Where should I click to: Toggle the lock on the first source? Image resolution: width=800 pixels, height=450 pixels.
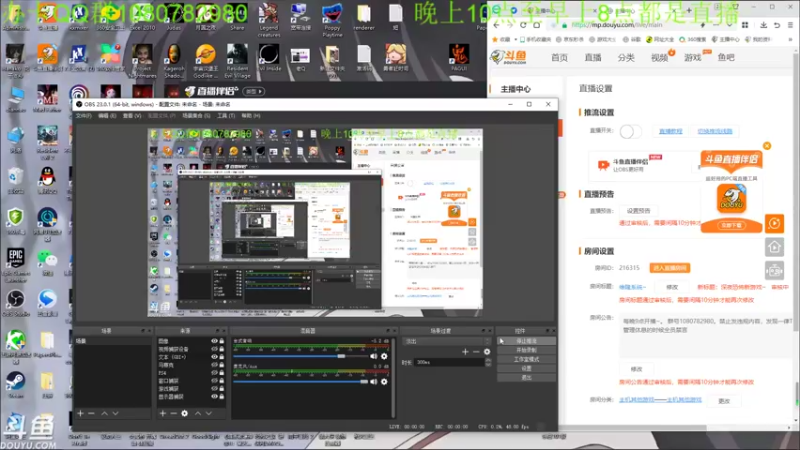click(221, 341)
